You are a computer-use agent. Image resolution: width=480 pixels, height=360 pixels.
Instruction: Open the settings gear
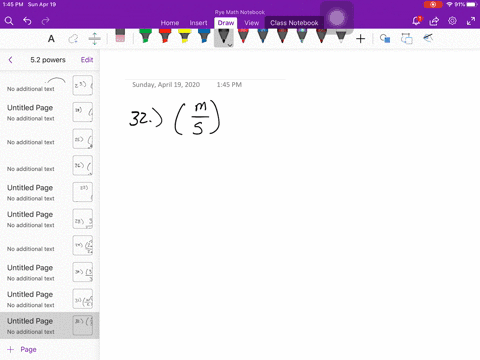[x=452, y=21]
